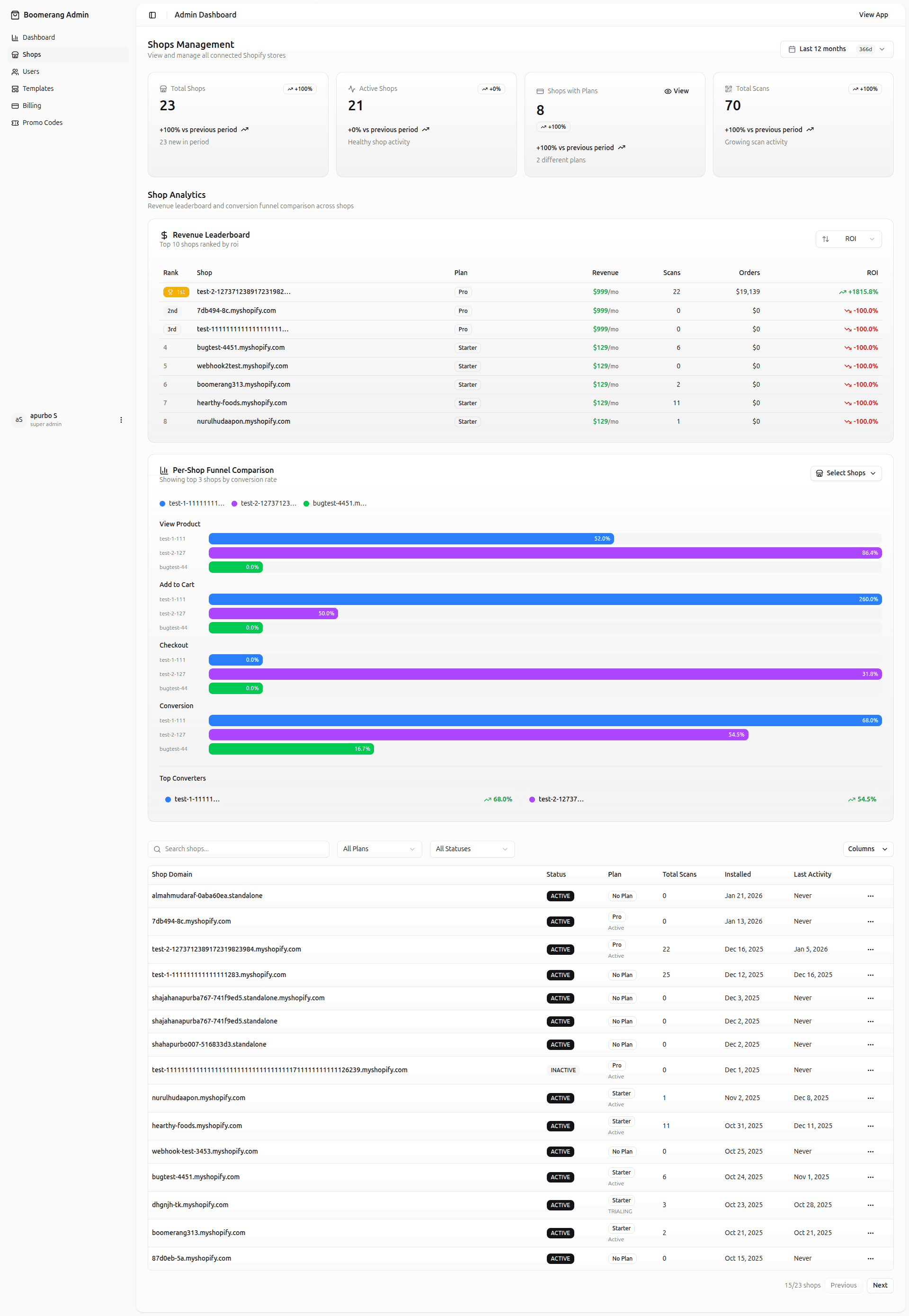Click the Templates sidebar icon
Screen dimensions: 909x1316
coord(15,89)
